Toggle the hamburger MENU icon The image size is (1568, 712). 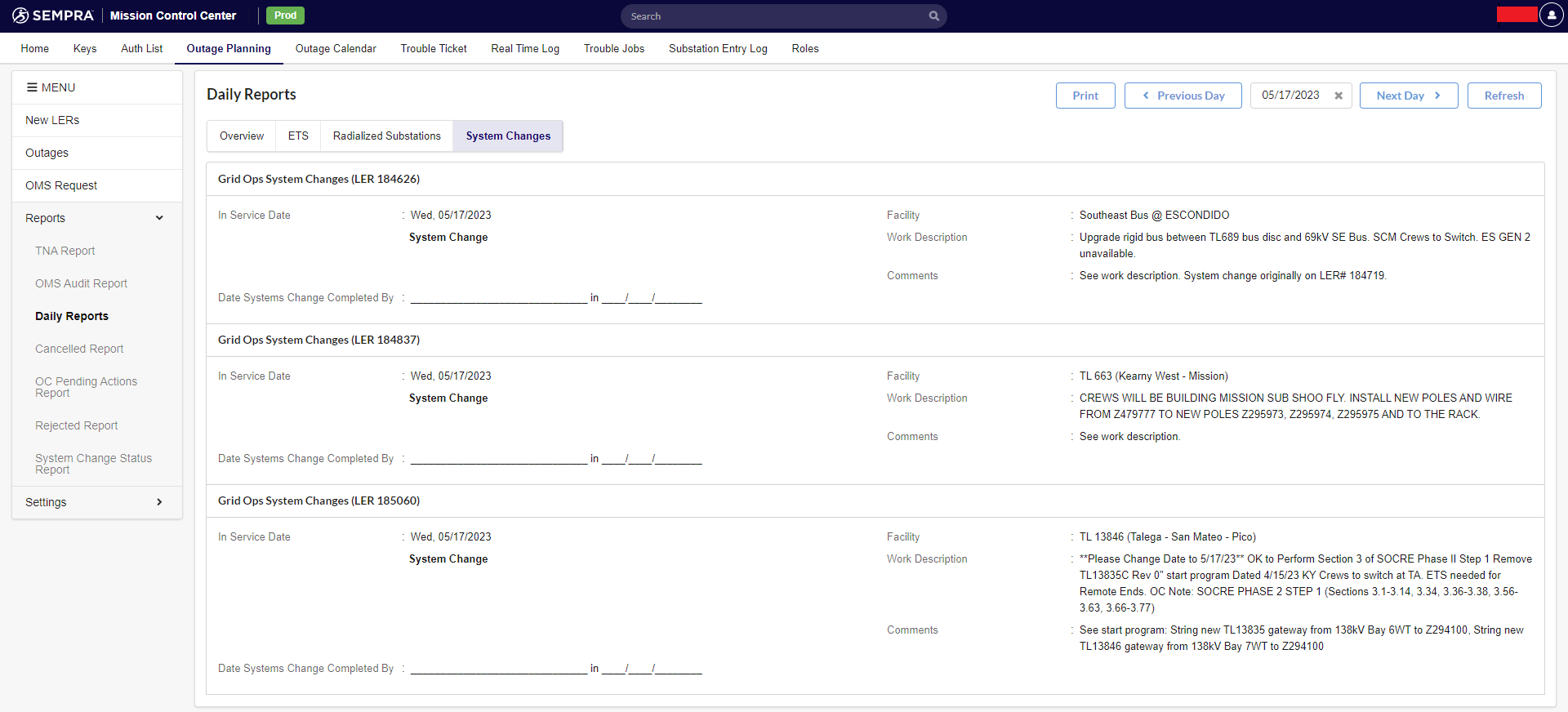point(32,87)
